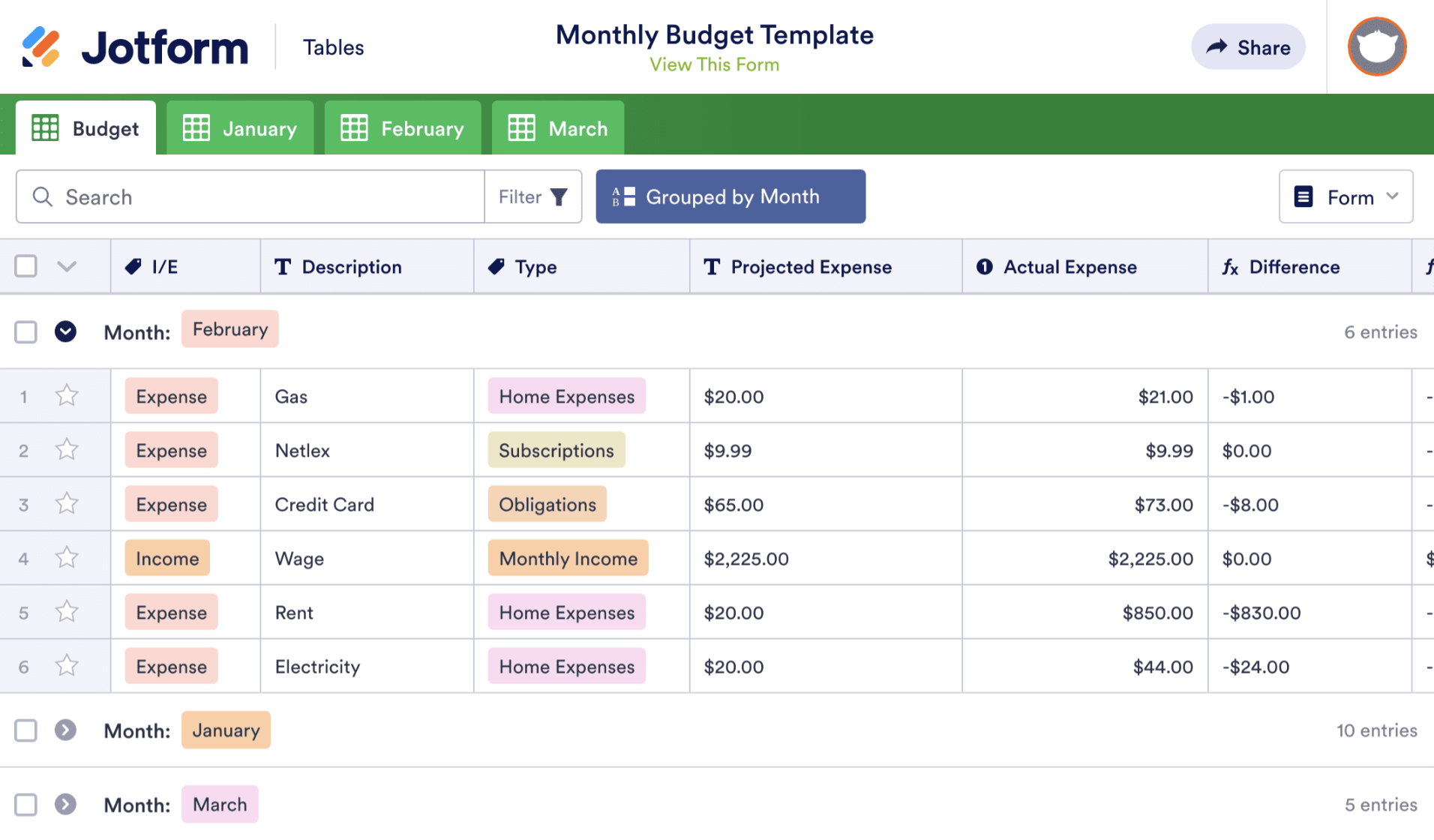Switch to the January tab
The width and height of the screenshot is (1434, 840).
tap(240, 128)
